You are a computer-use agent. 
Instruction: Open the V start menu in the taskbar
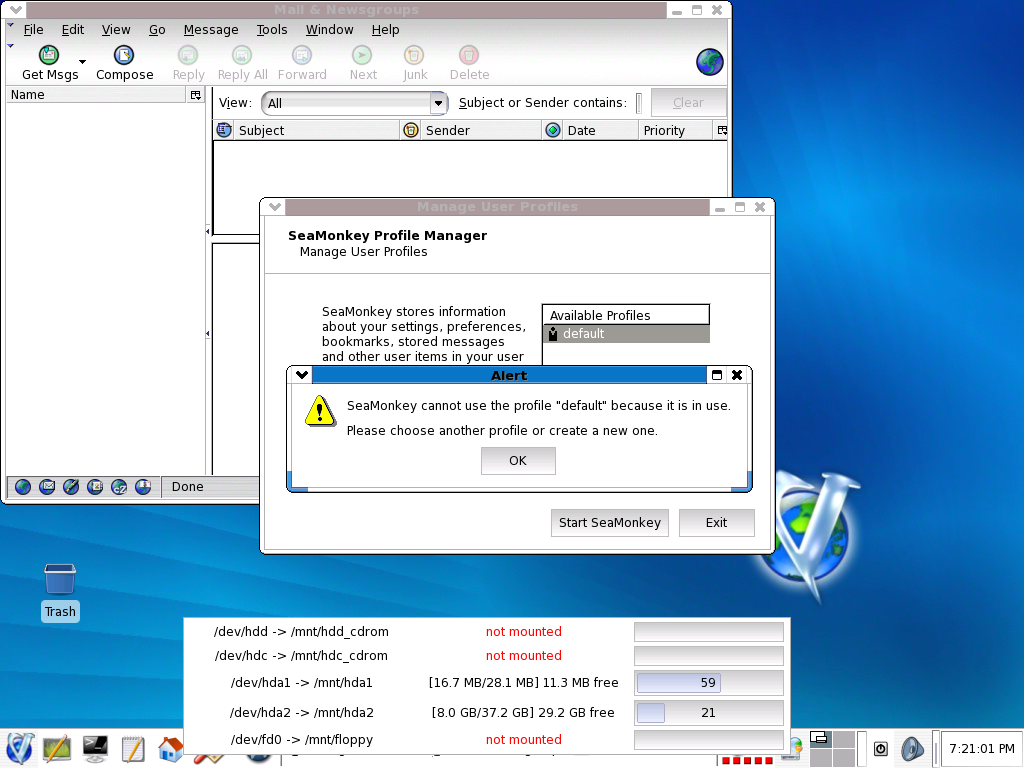click(19, 748)
